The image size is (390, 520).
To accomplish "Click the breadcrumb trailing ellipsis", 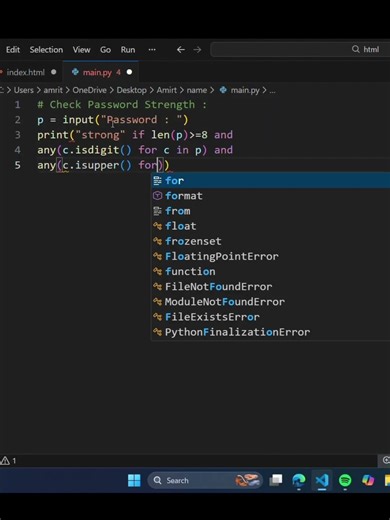I will coord(272,91).
